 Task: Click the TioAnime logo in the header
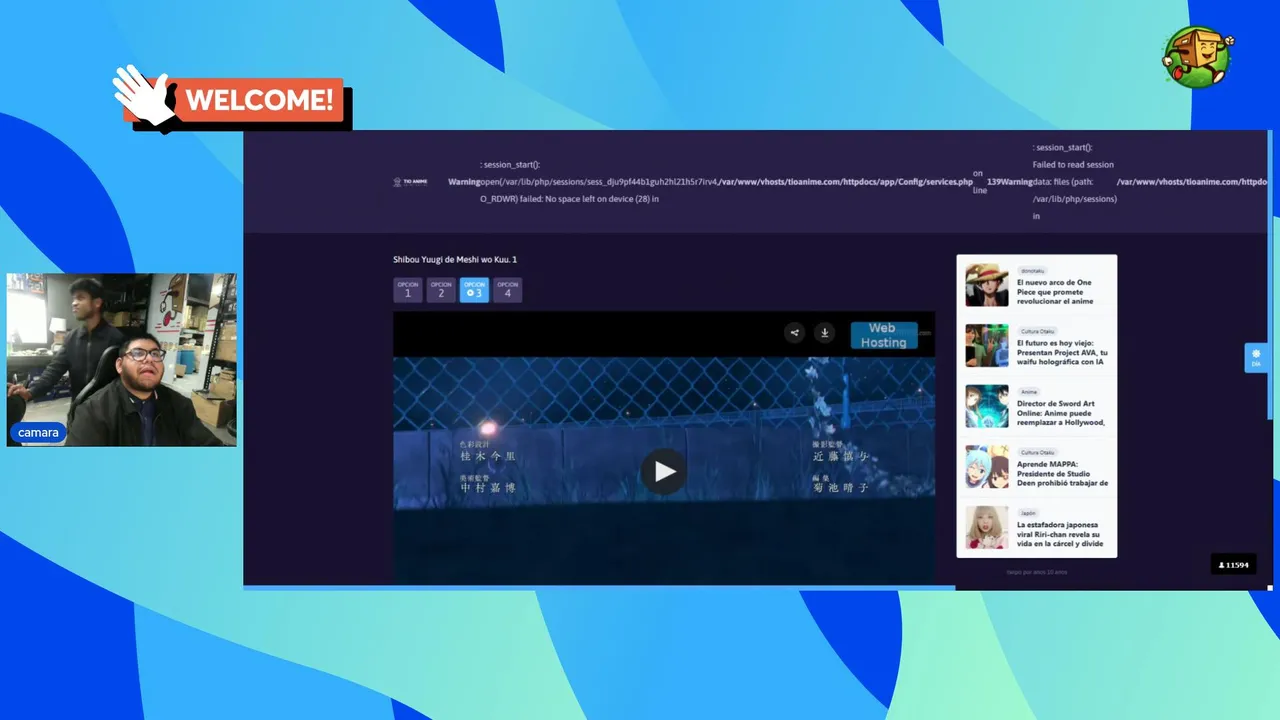[410, 182]
